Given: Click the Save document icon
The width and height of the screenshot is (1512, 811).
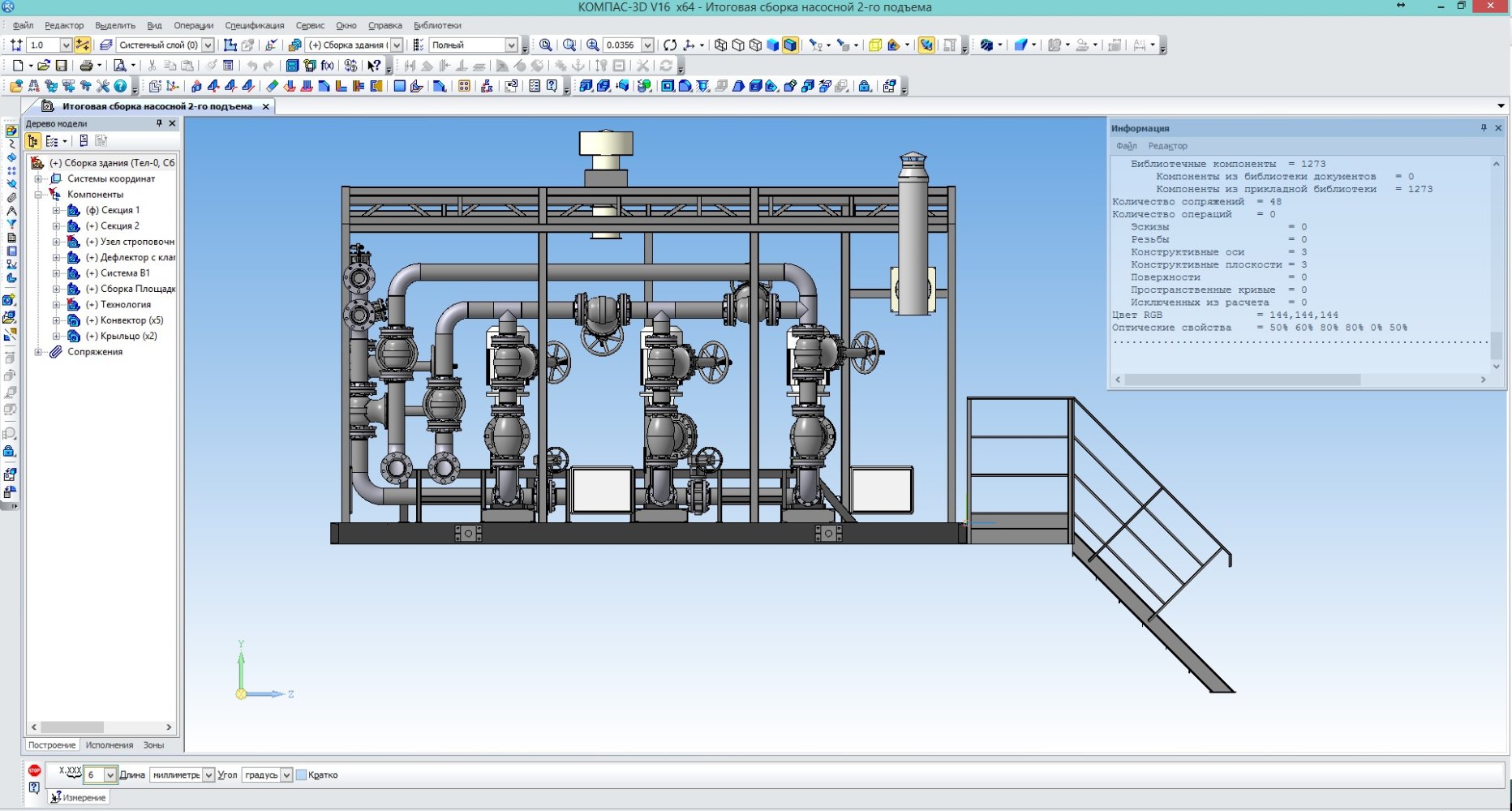Looking at the screenshot, I should point(61,66).
